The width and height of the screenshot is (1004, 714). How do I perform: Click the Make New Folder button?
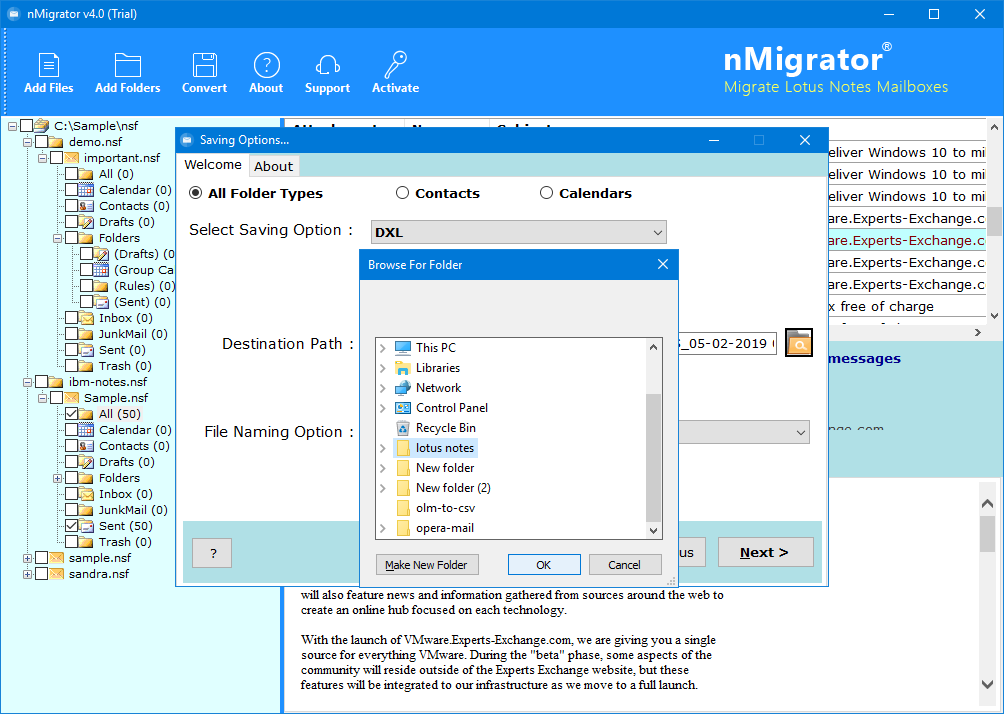pyautogui.click(x=427, y=565)
